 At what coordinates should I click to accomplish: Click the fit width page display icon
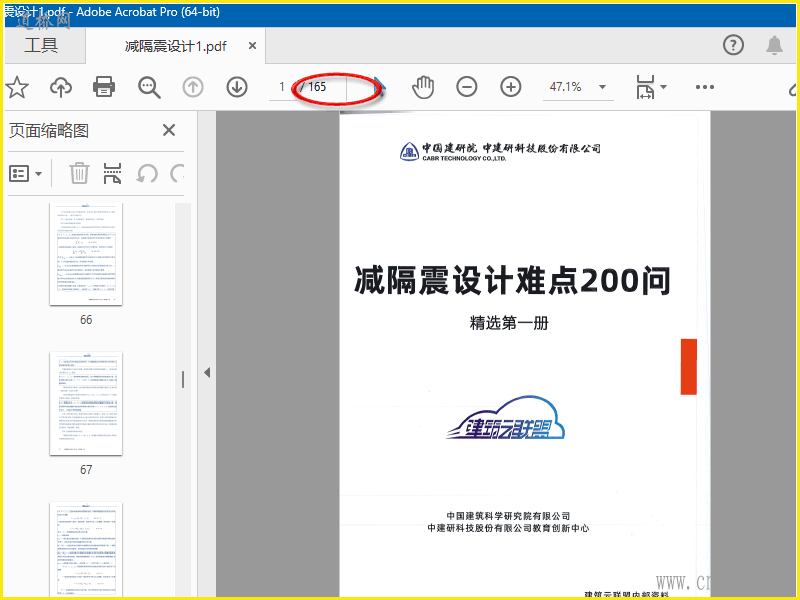click(x=645, y=87)
